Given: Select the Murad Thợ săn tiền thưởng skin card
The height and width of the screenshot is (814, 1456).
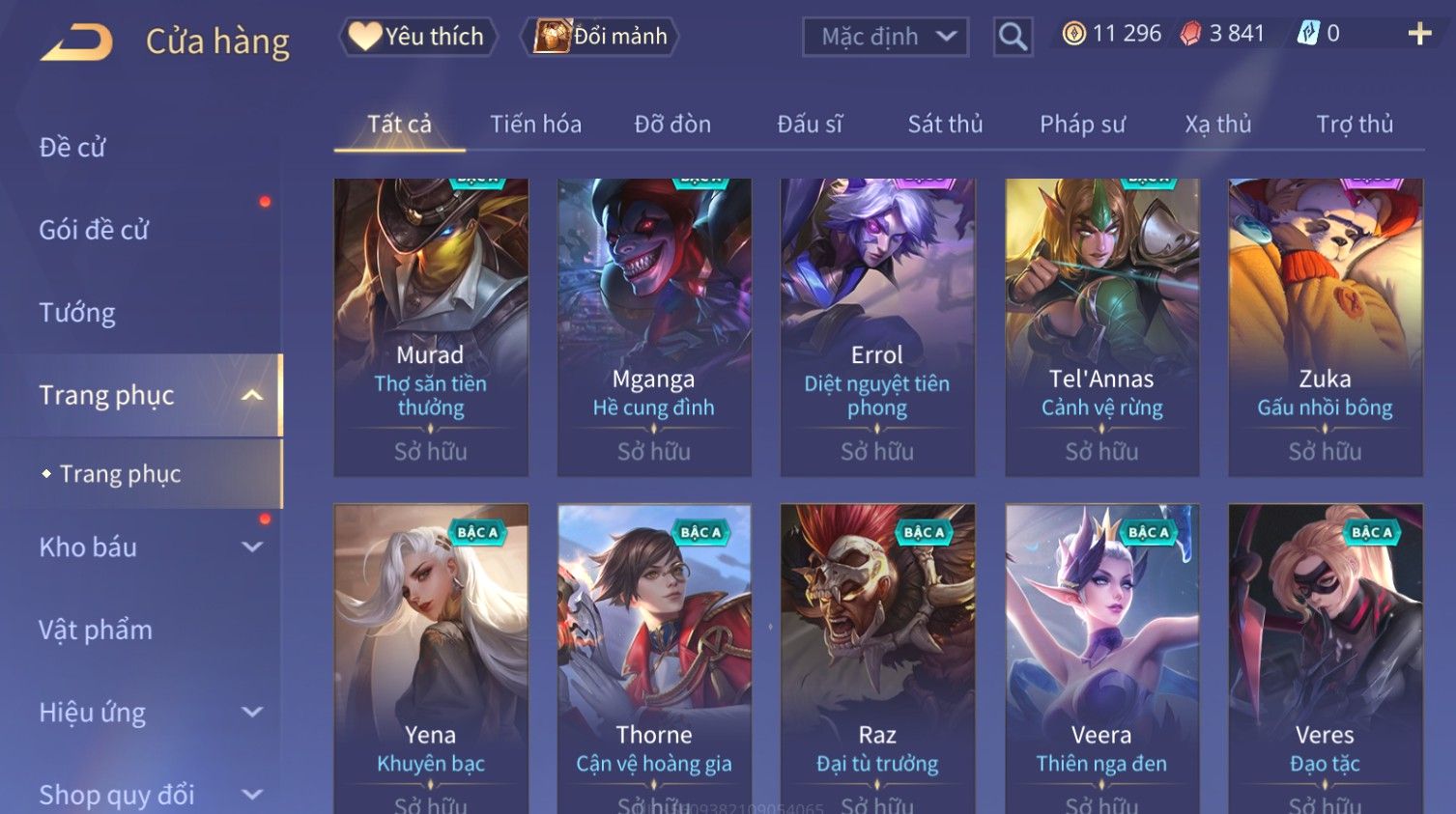Looking at the screenshot, I should [431, 327].
